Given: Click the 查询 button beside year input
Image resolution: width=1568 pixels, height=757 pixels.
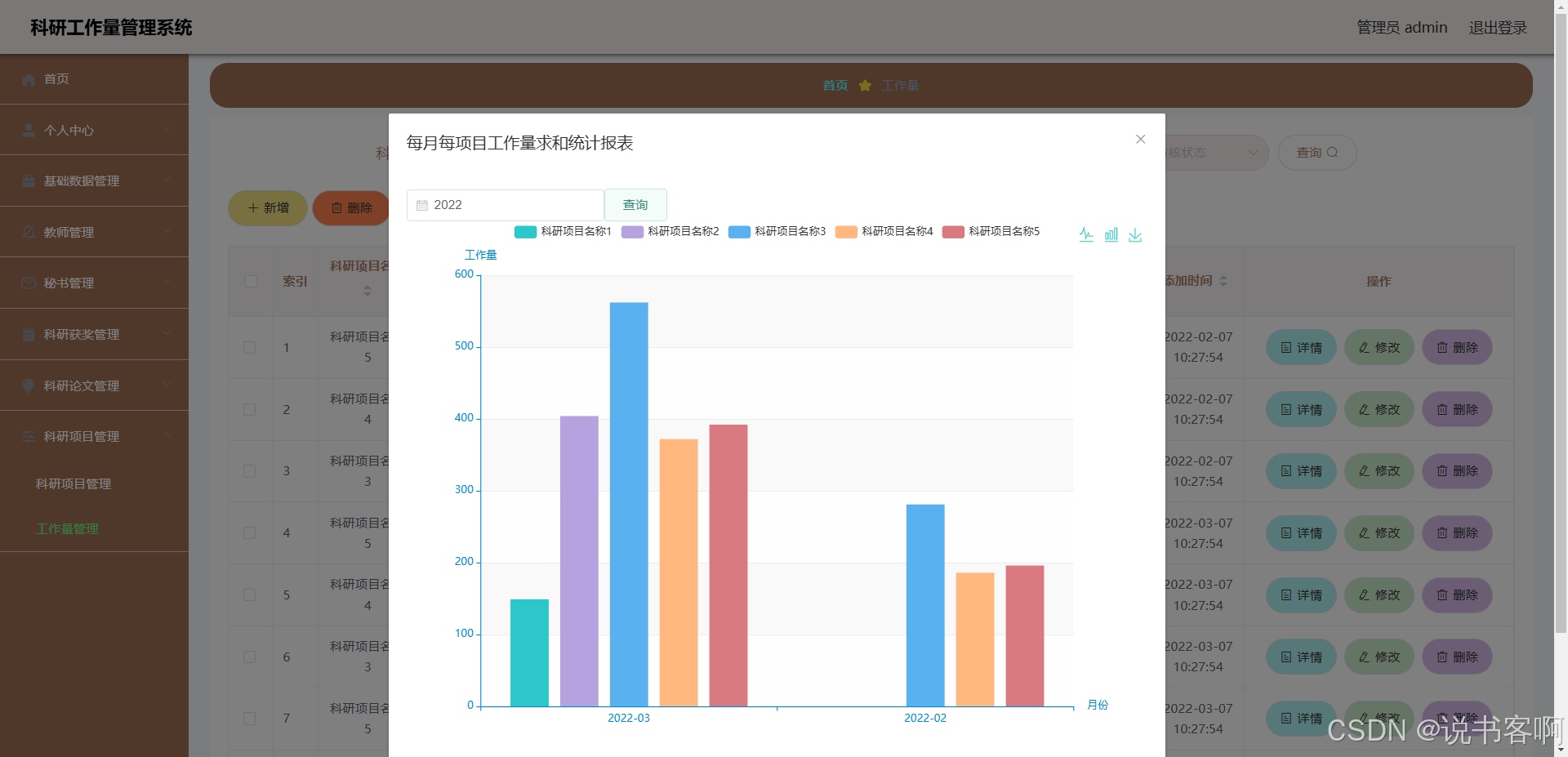Looking at the screenshot, I should tap(635, 205).
